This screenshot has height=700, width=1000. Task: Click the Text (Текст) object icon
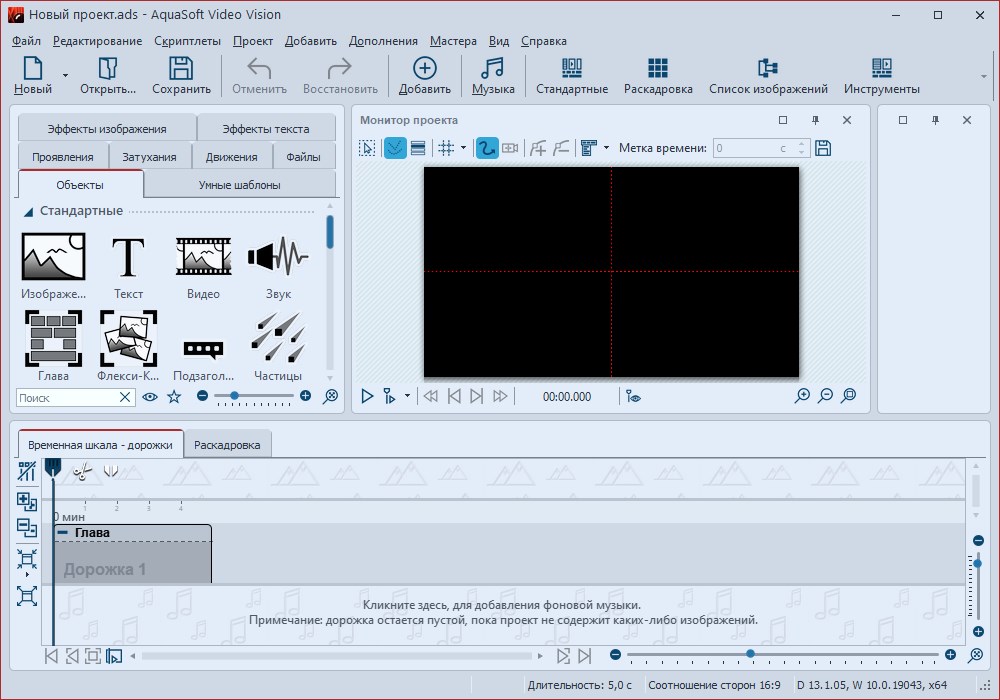coord(128,259)
